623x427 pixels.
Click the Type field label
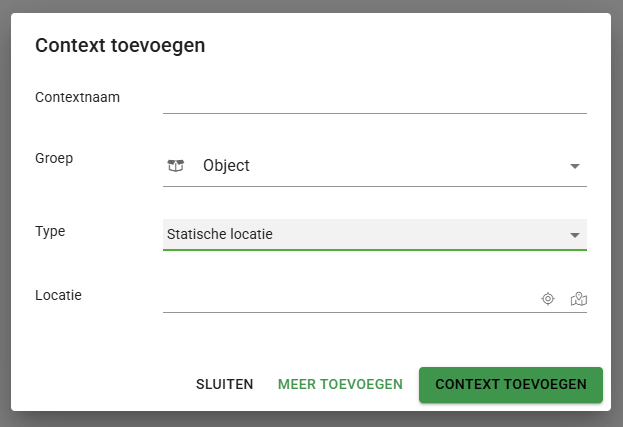pyautogui.click(x=50, y=231)
